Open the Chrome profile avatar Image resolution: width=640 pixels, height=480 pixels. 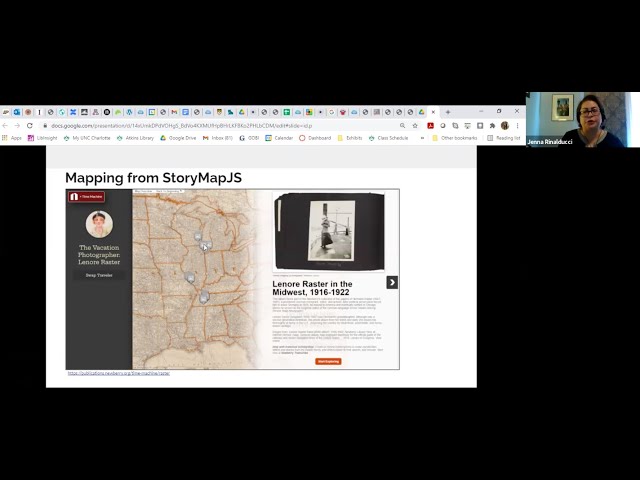click(504, 126)
